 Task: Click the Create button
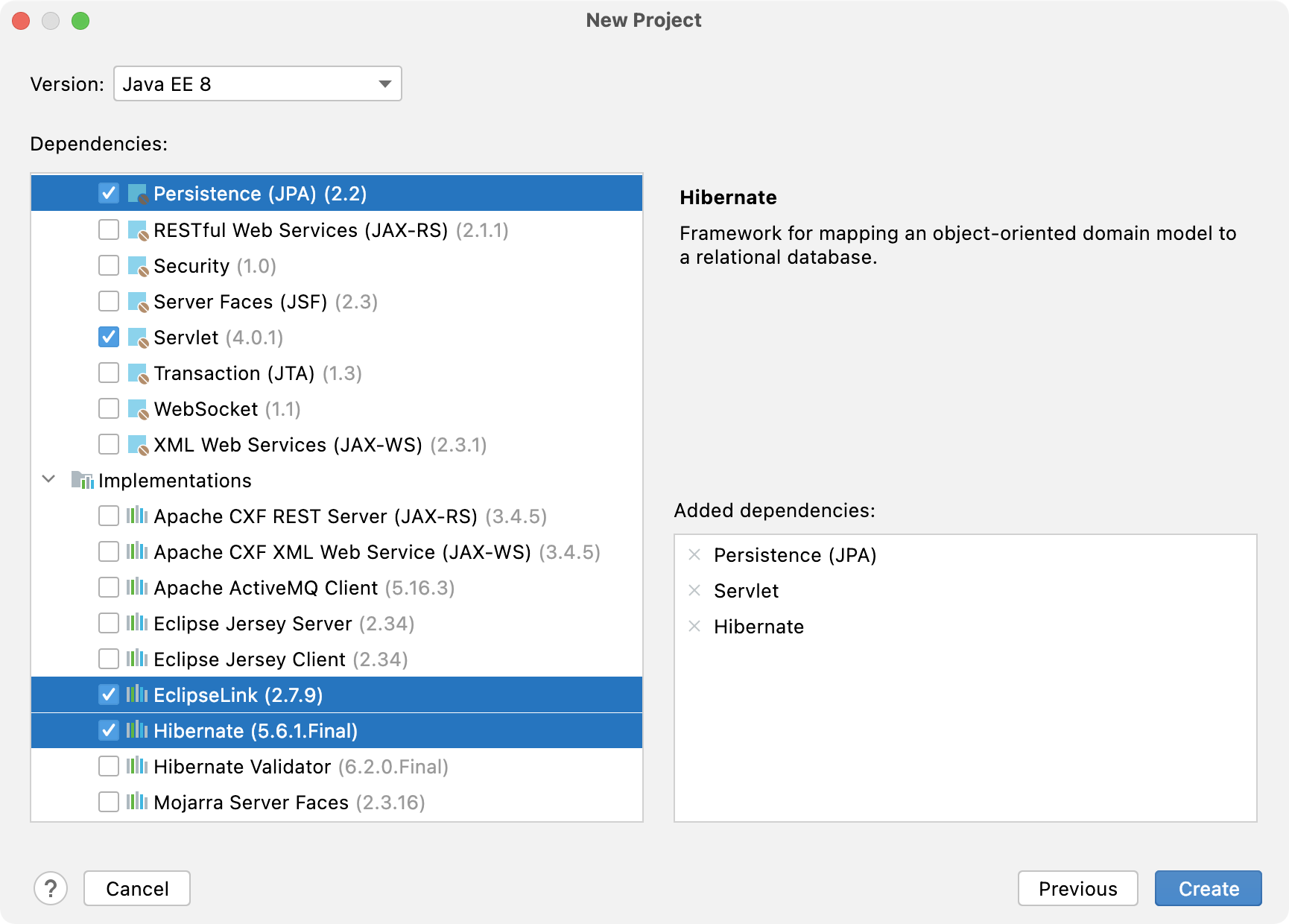click(1209, 888)
